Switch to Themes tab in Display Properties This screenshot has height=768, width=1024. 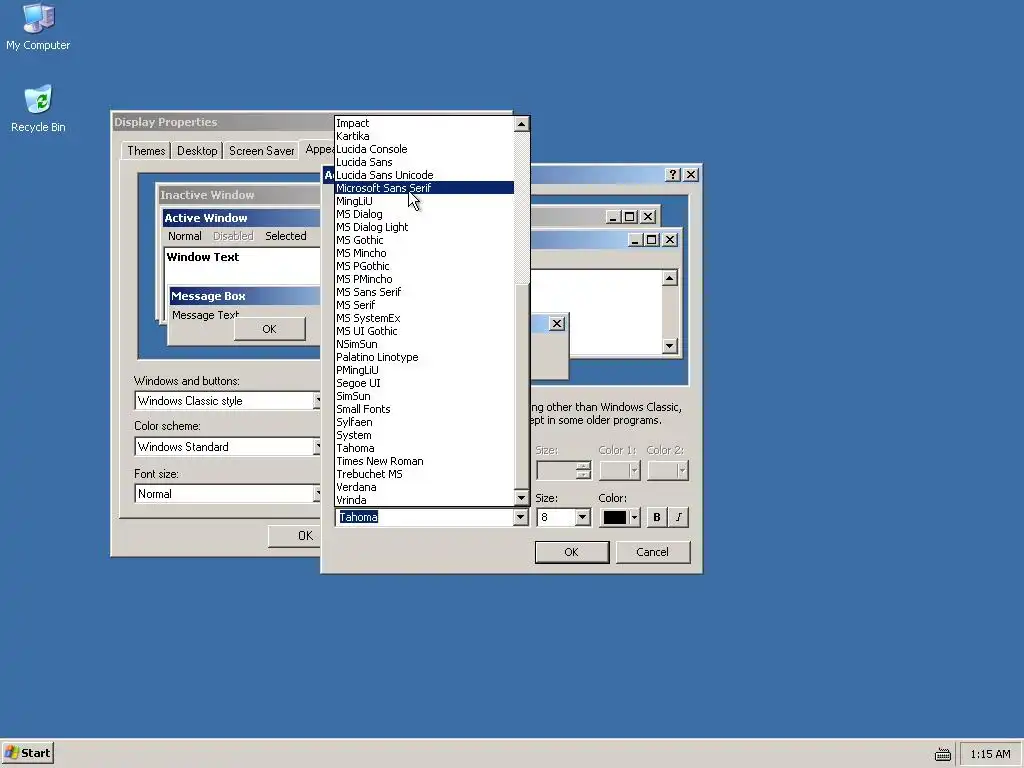pos(146,151)
